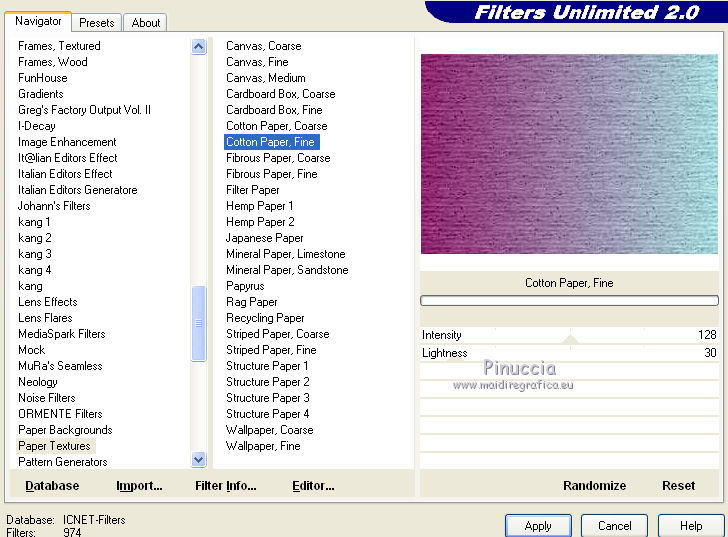Open Help
The width and height of the screenshot is (728, 537).
tap(691, 526)
